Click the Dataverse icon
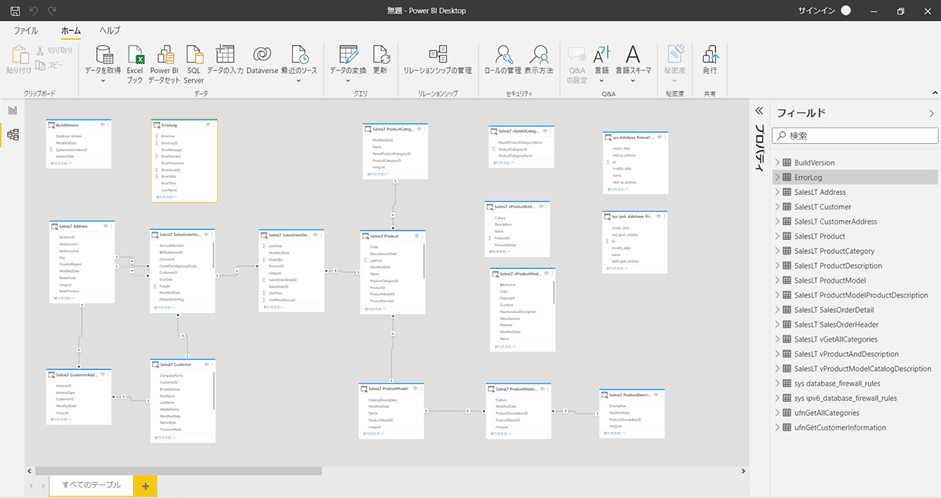Viewport: 941px width, 498px height. (262, 55)
